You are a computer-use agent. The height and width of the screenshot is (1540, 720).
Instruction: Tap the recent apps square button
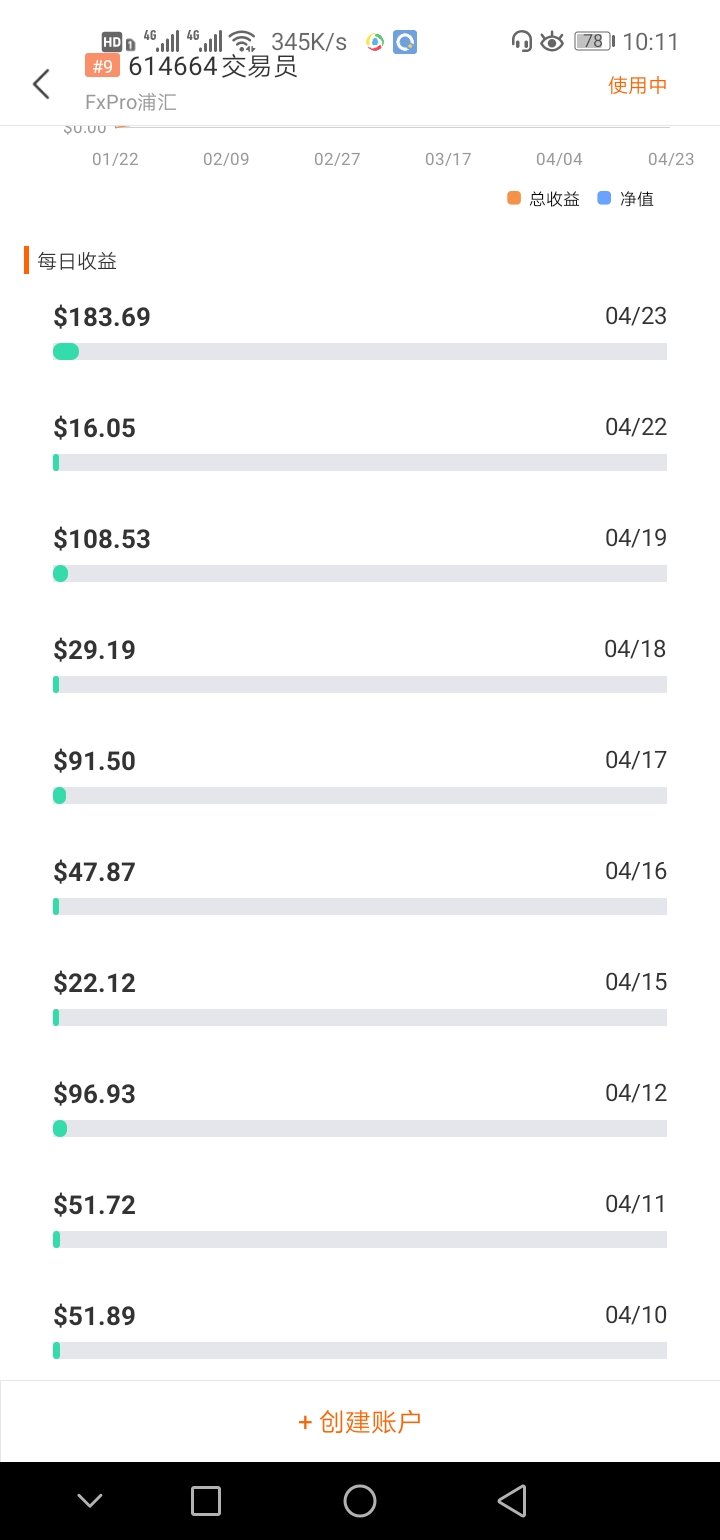(205, 1500)
